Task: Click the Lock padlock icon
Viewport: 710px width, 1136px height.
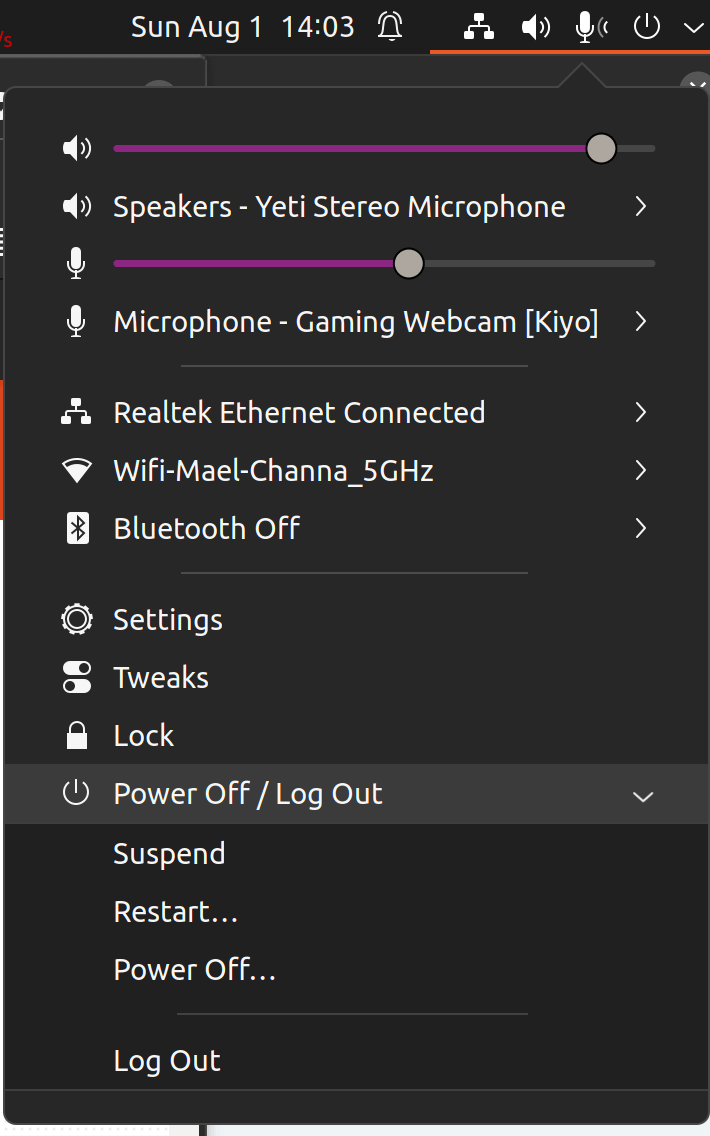Action: (77, 735)
